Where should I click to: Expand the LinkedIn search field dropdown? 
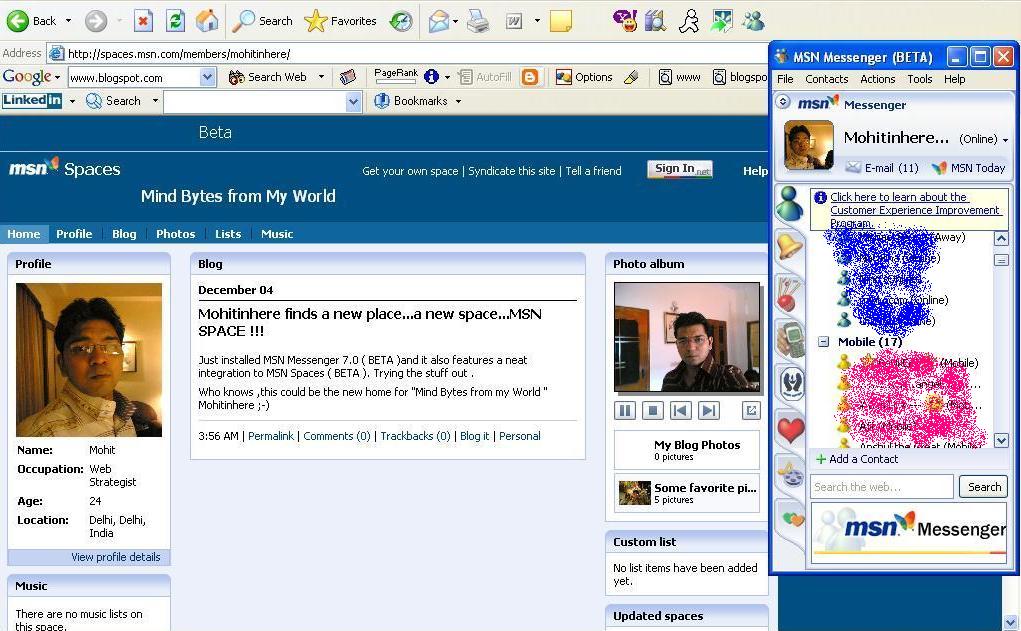(x=354, y=102)
